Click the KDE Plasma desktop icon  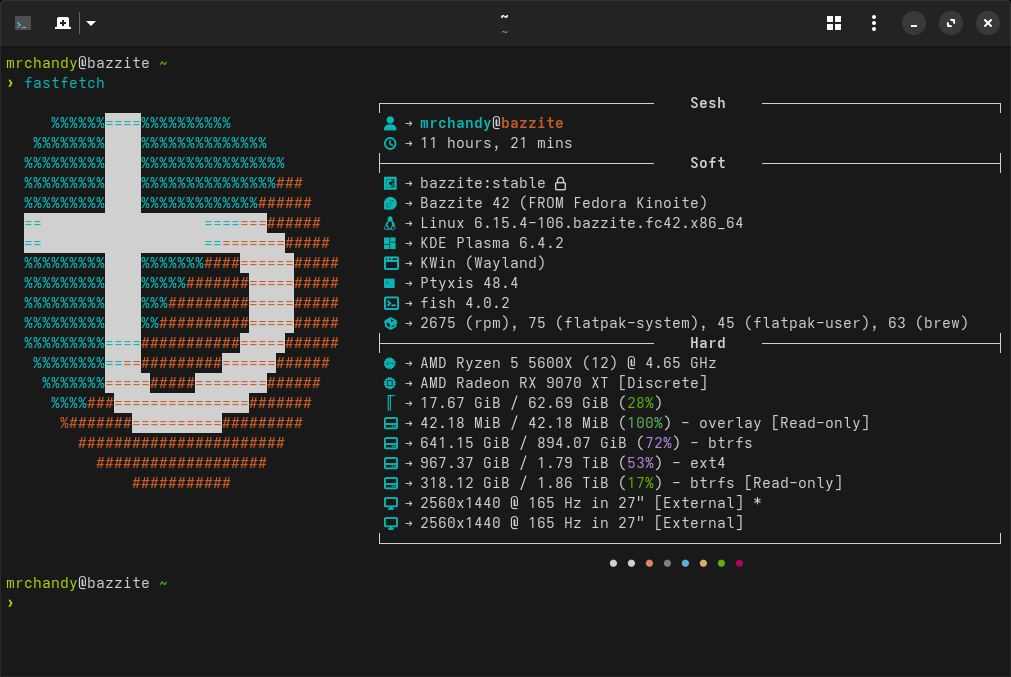pyautogui.click(x=390, y=243)
